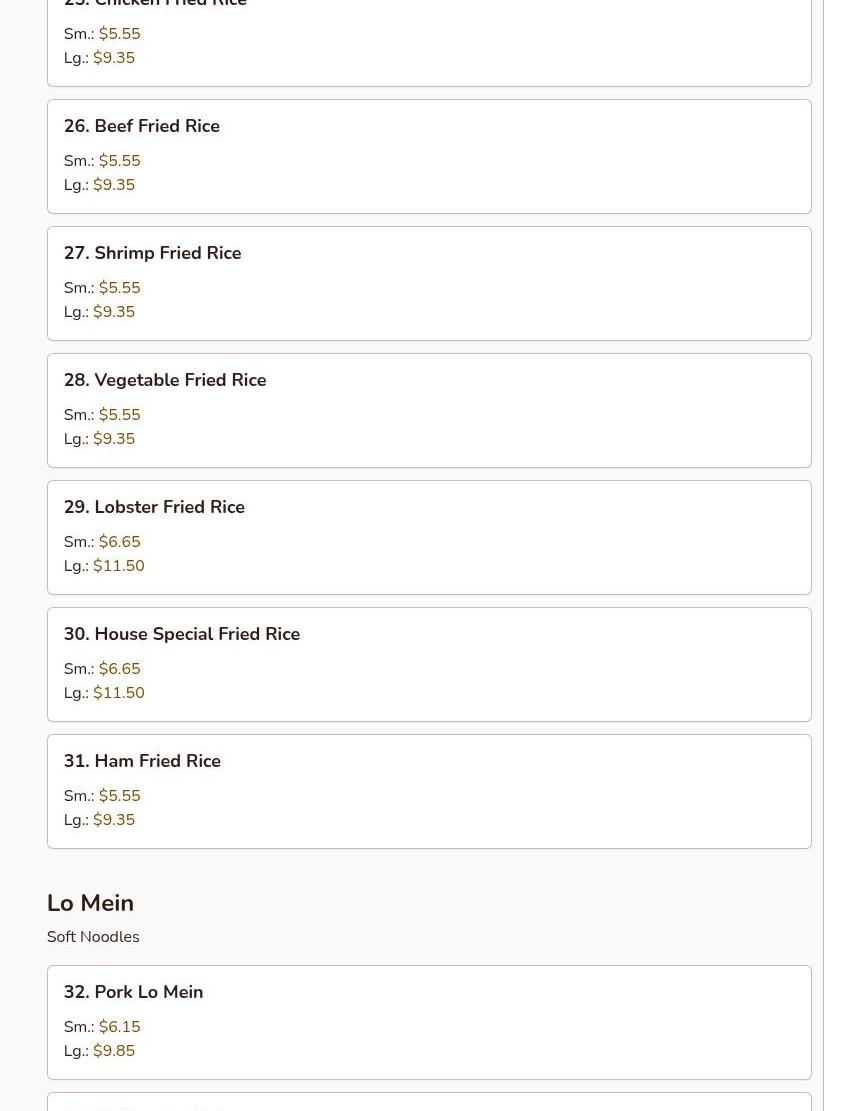Pick Beef Fried Rice small price $5.55

120,161
